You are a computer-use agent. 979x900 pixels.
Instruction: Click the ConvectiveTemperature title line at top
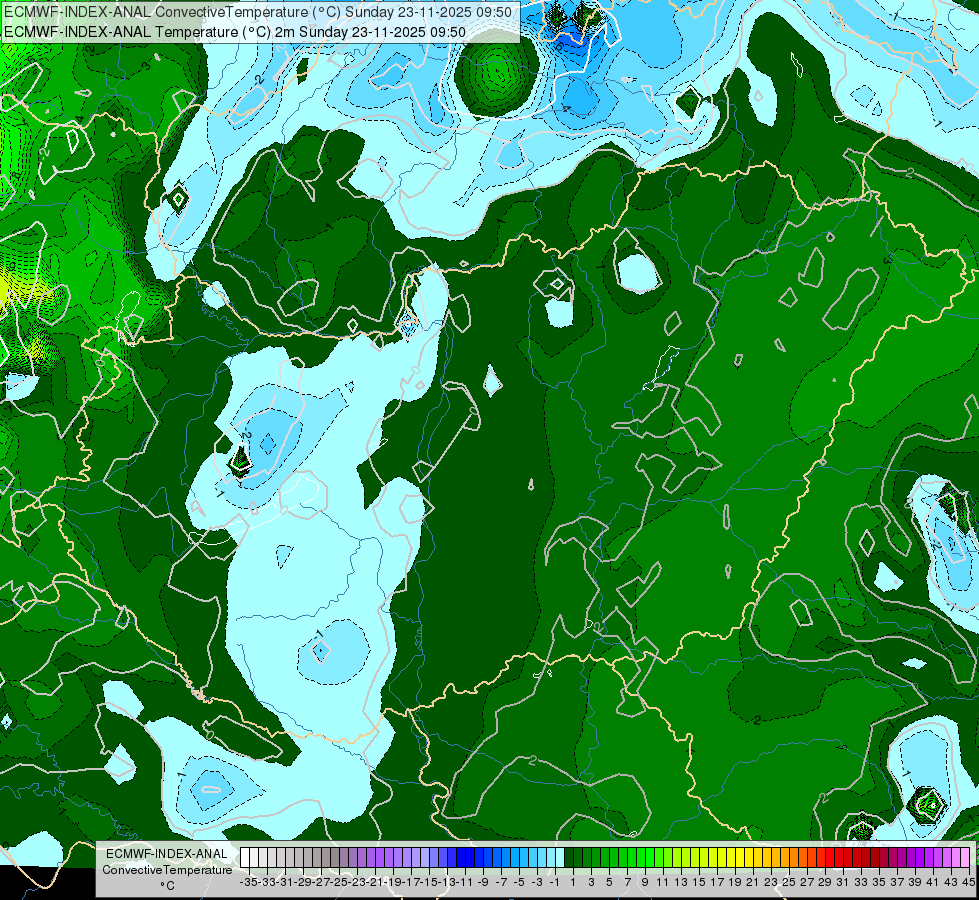[x=258, y=12]
